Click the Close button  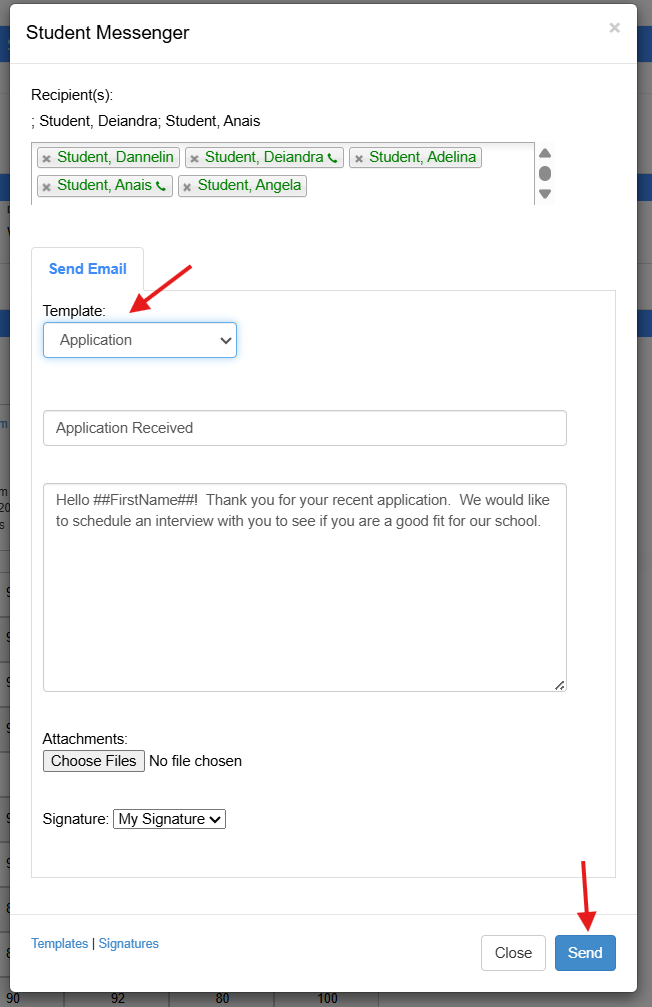(513, 953)
